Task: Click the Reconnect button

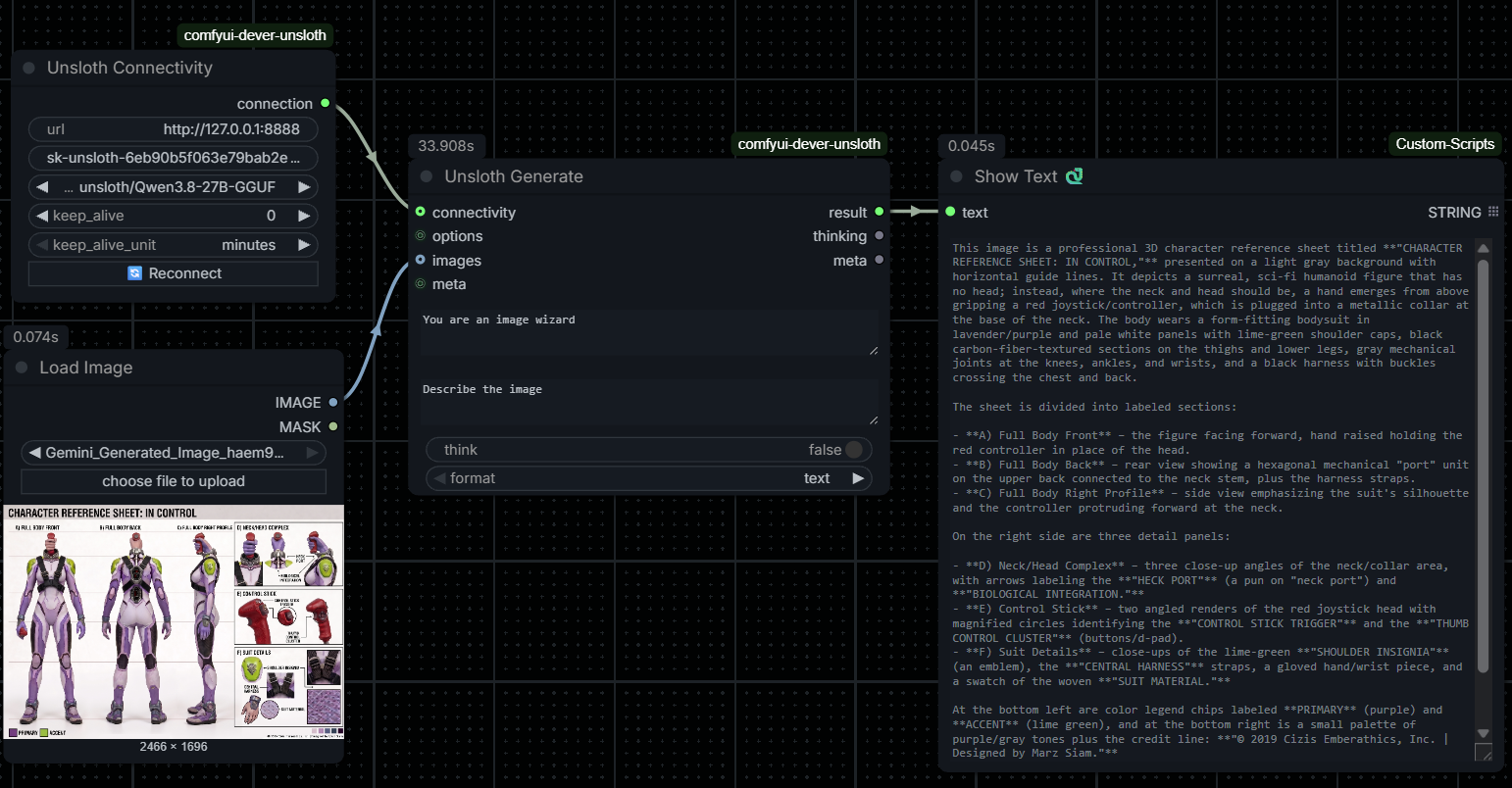Action: [x=174, y=273]
